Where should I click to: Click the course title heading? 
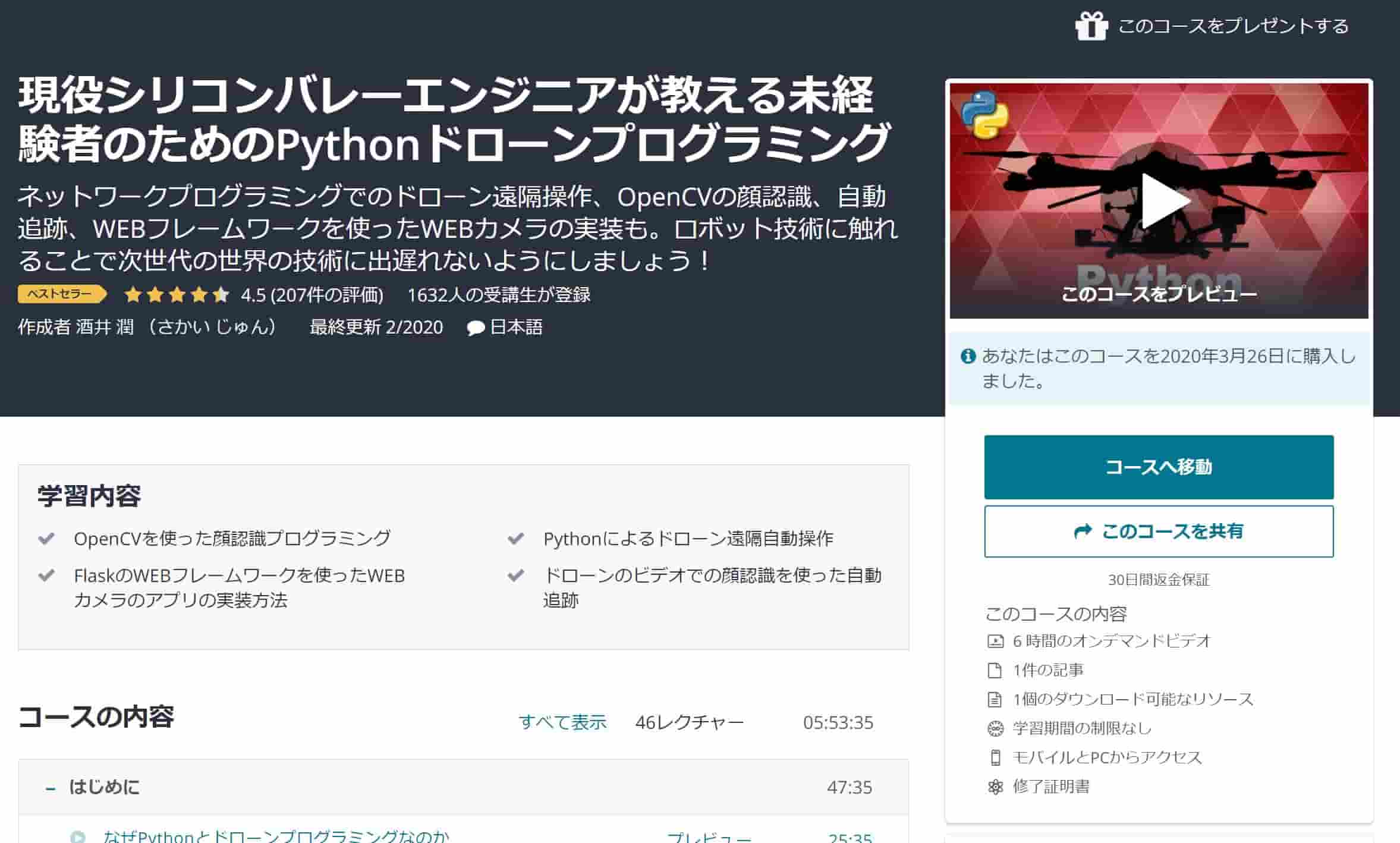point(455,119)
